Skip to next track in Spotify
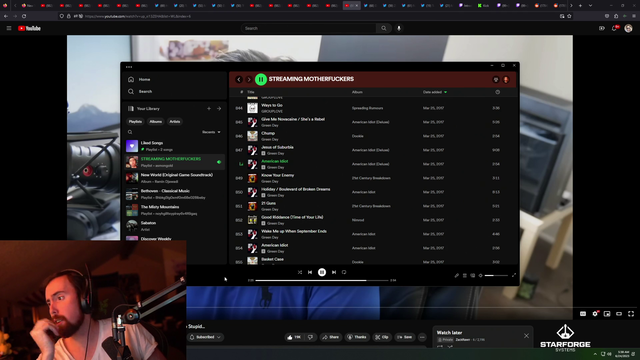The width and height of the screenshot is (640, 360). [334, 272]
